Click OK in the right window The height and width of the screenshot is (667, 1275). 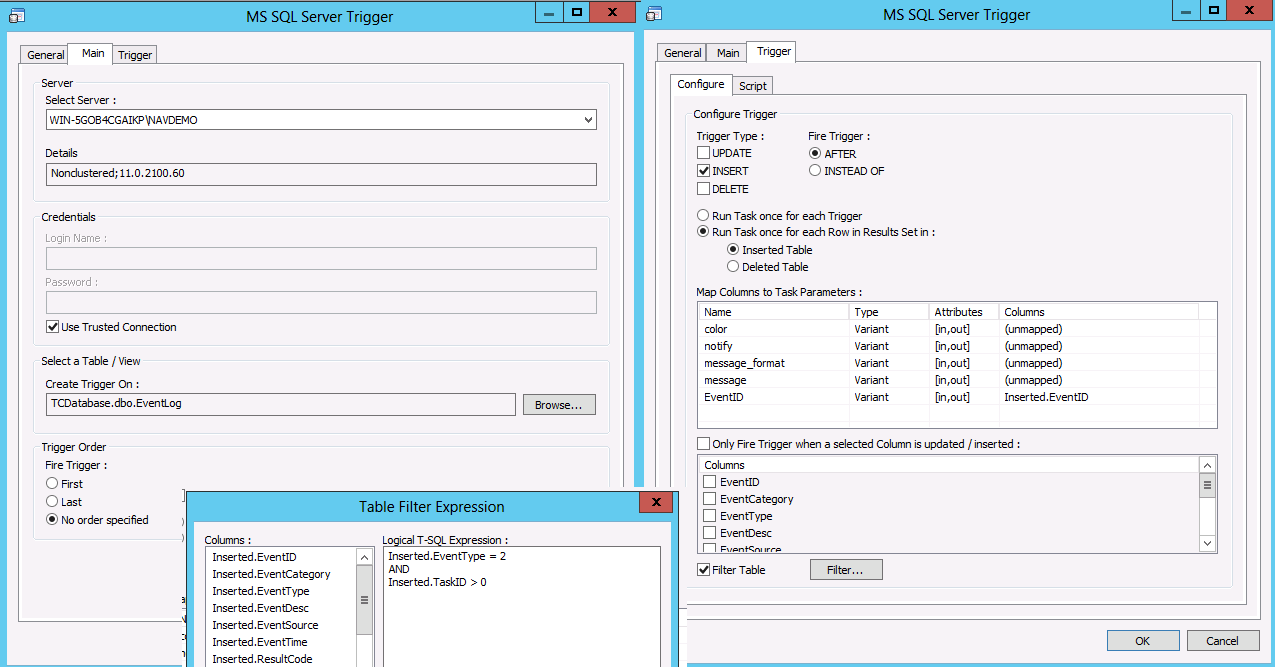click(x=1143, y=641)
